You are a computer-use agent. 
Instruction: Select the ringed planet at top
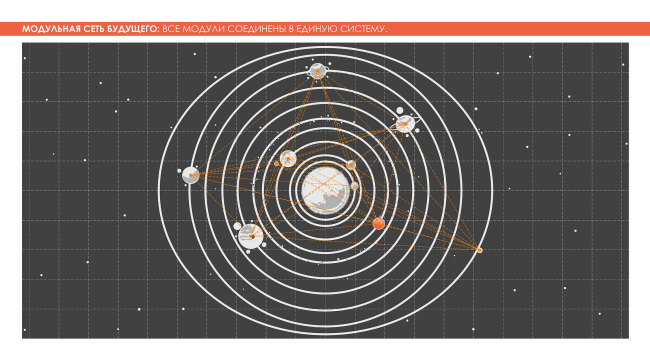pos(318,71)
